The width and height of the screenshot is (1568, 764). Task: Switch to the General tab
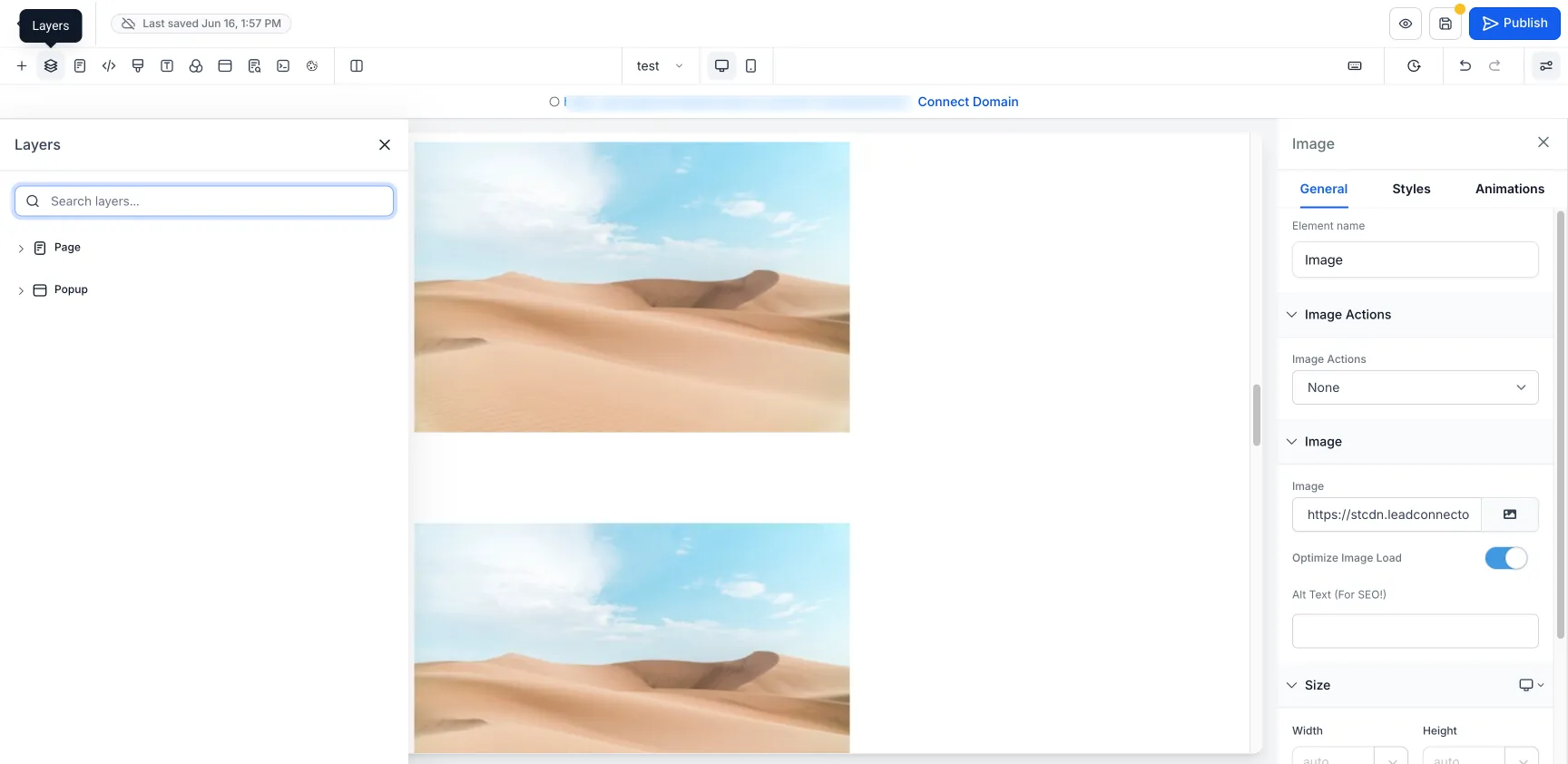[x=1324, y=189]
